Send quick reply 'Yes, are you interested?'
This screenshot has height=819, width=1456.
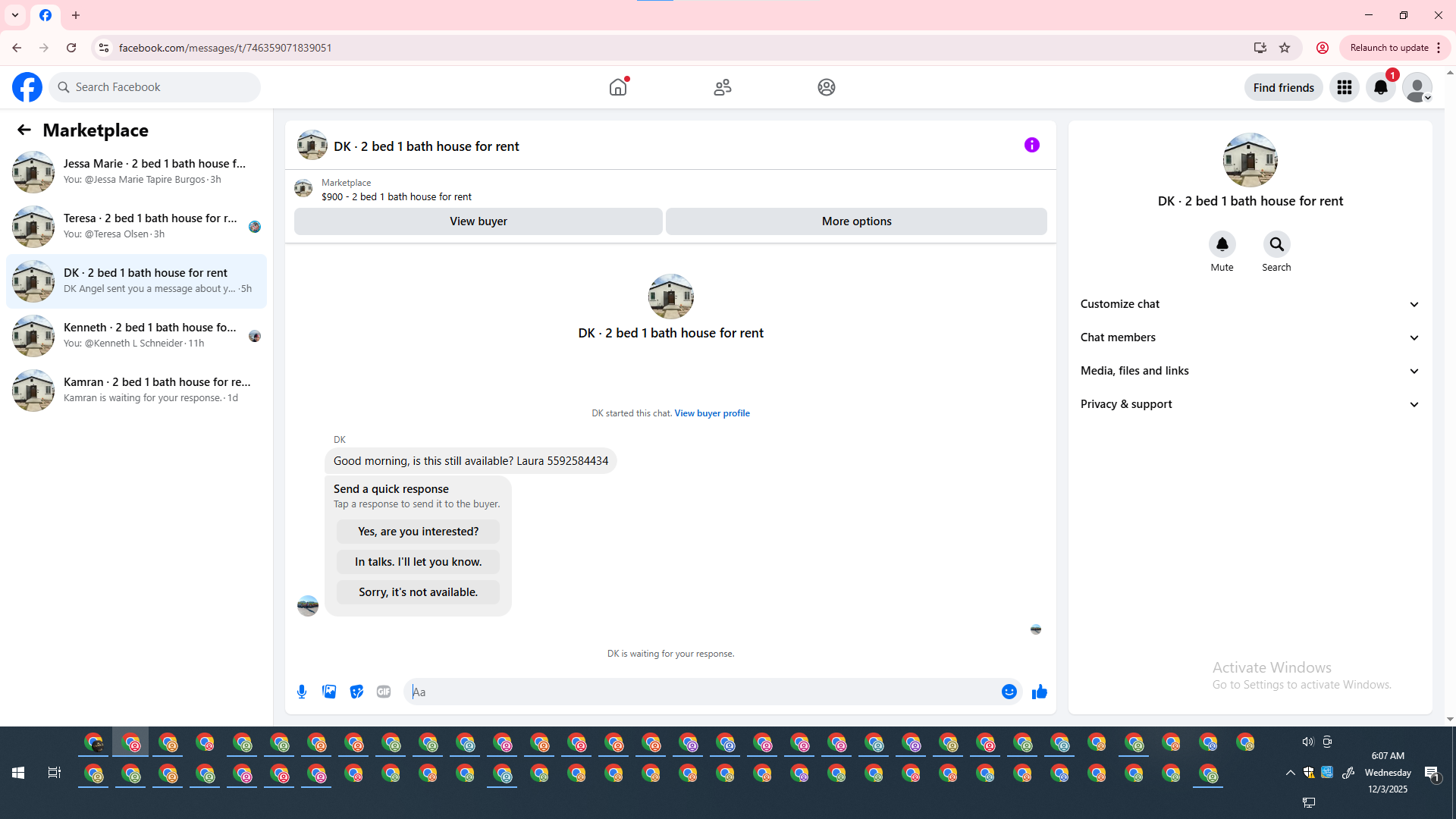(419, 532)
